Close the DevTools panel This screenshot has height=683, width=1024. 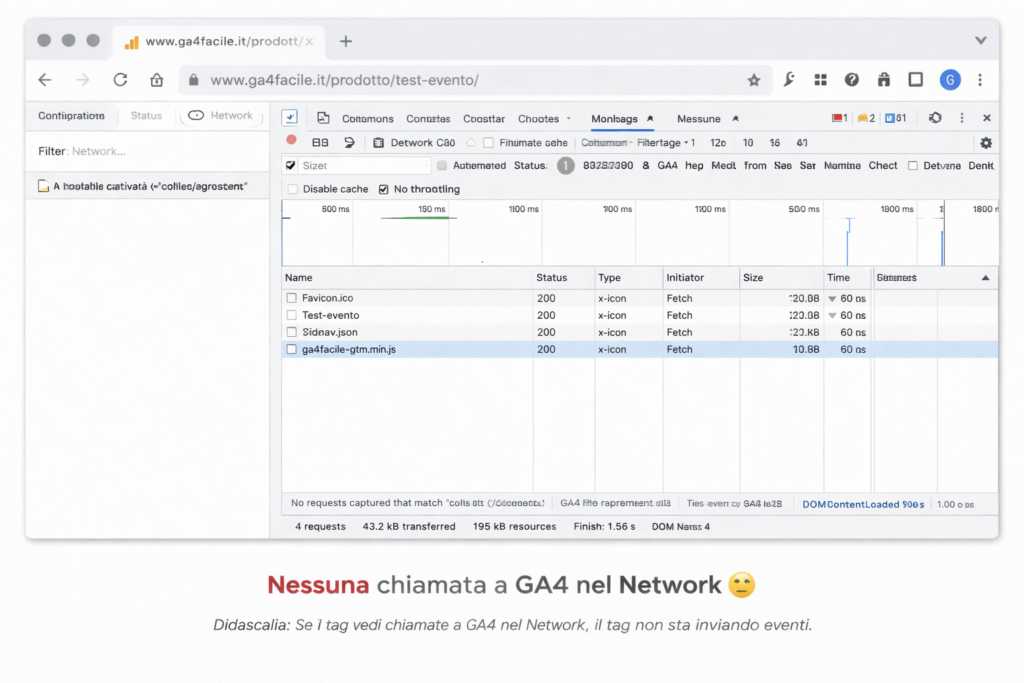986,118
